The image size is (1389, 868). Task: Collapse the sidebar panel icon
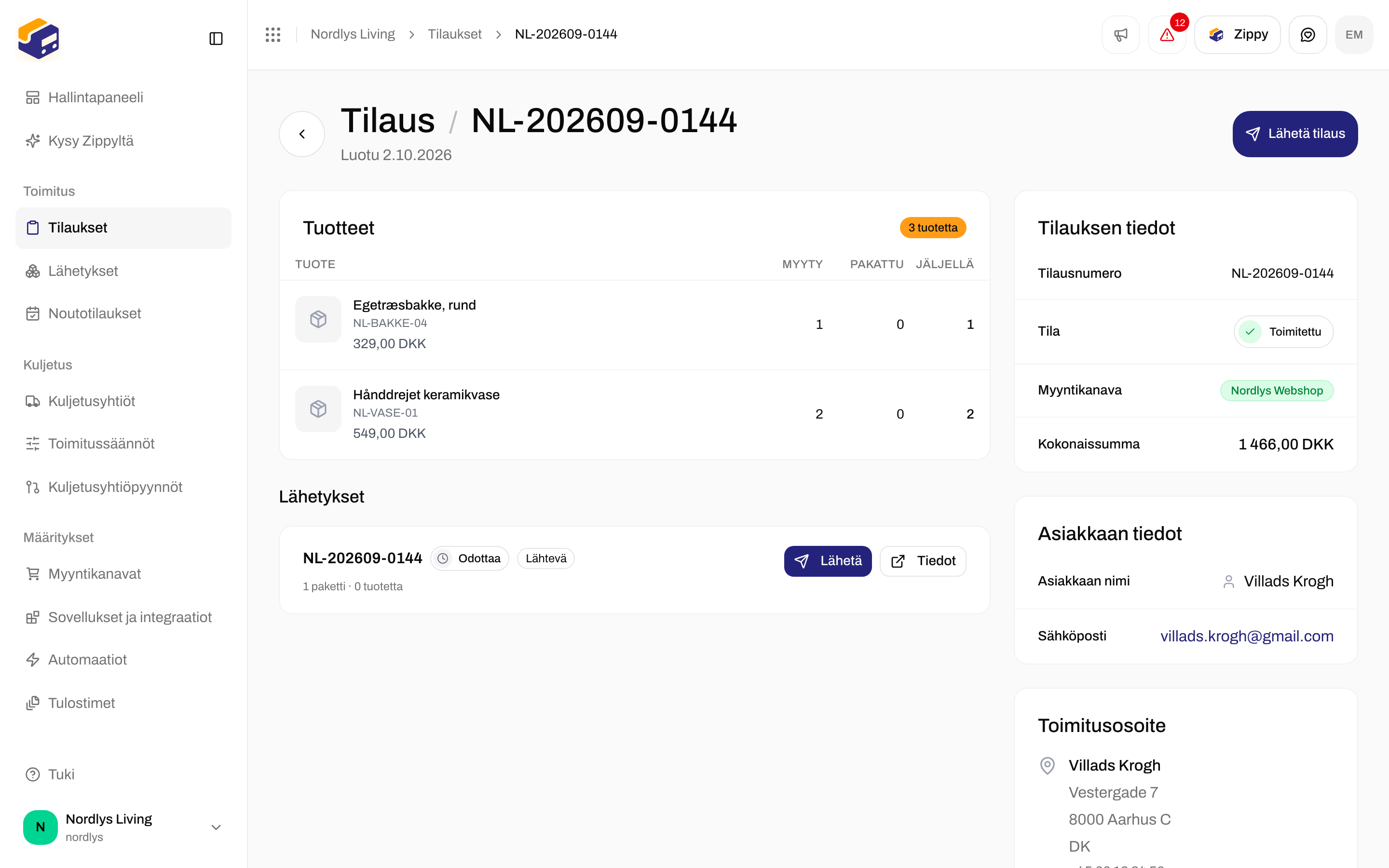pos(216,39)
